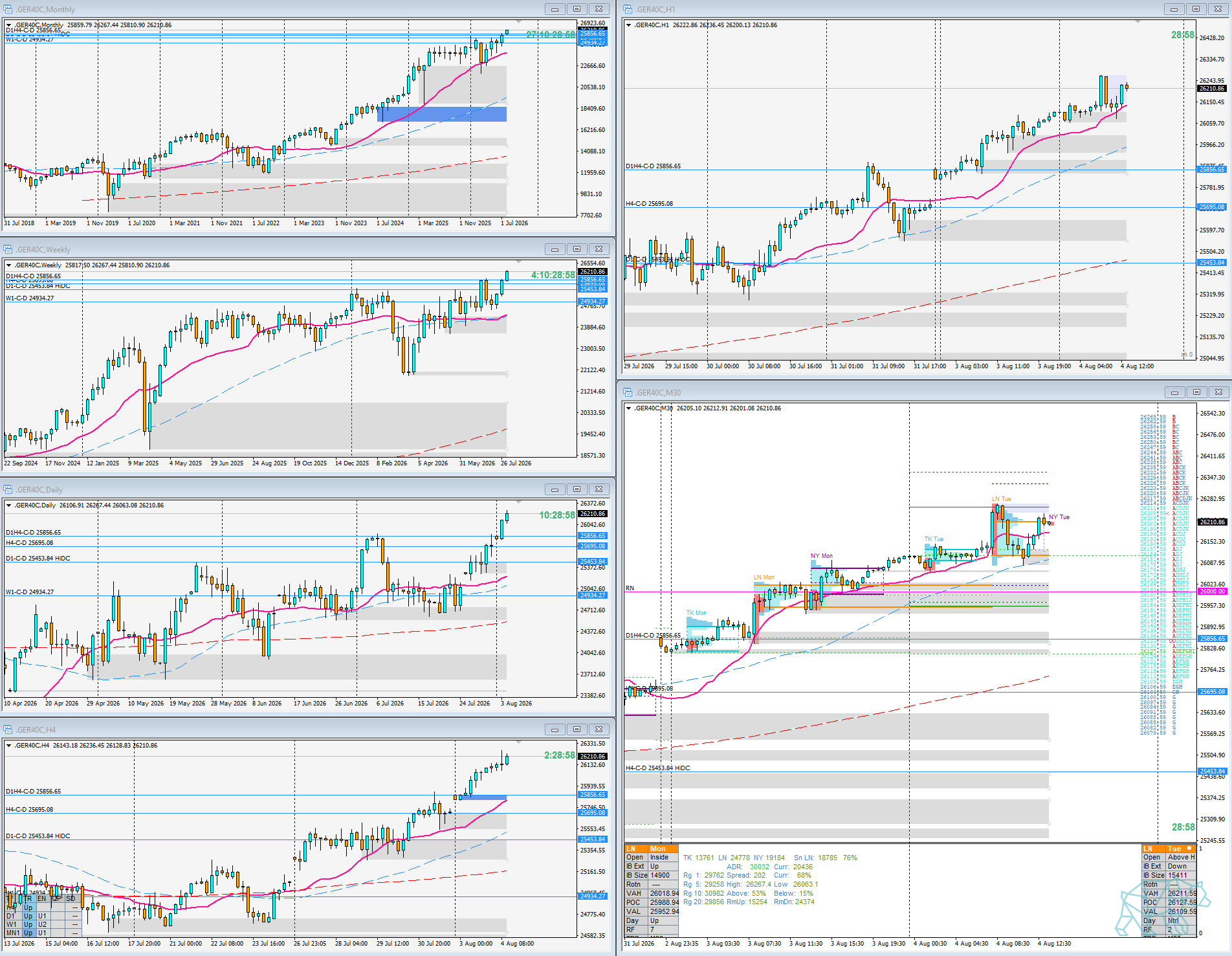Click the 'NY Mon' session label on M30 chart
Viewport: 1232px width, 956px height.
click(x=822, y=556)
